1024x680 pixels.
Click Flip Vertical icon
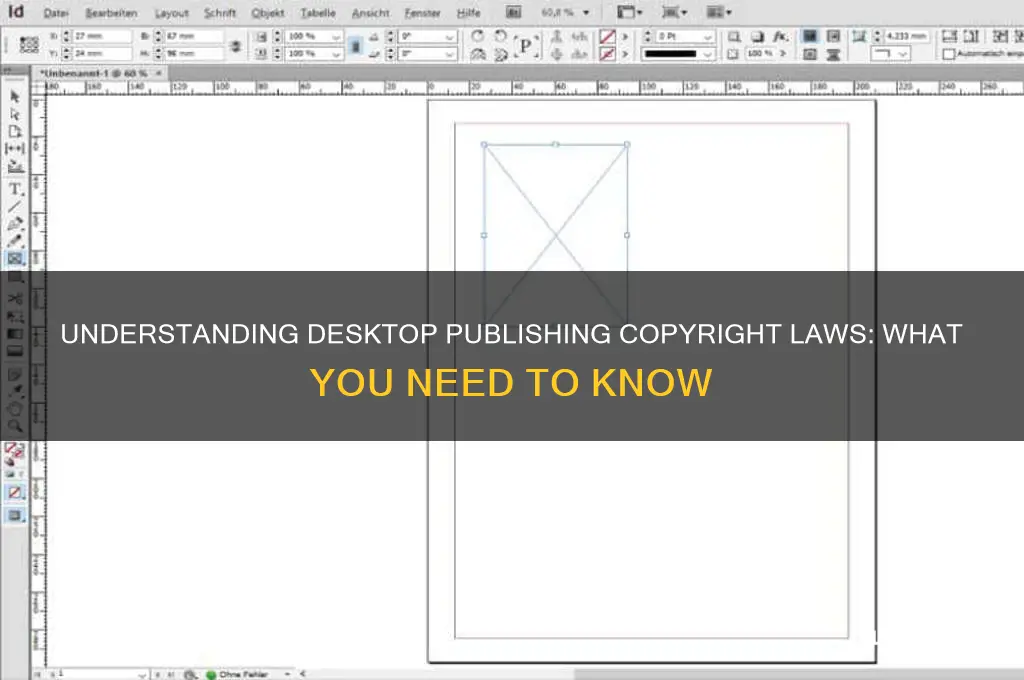tap(501, 54)
